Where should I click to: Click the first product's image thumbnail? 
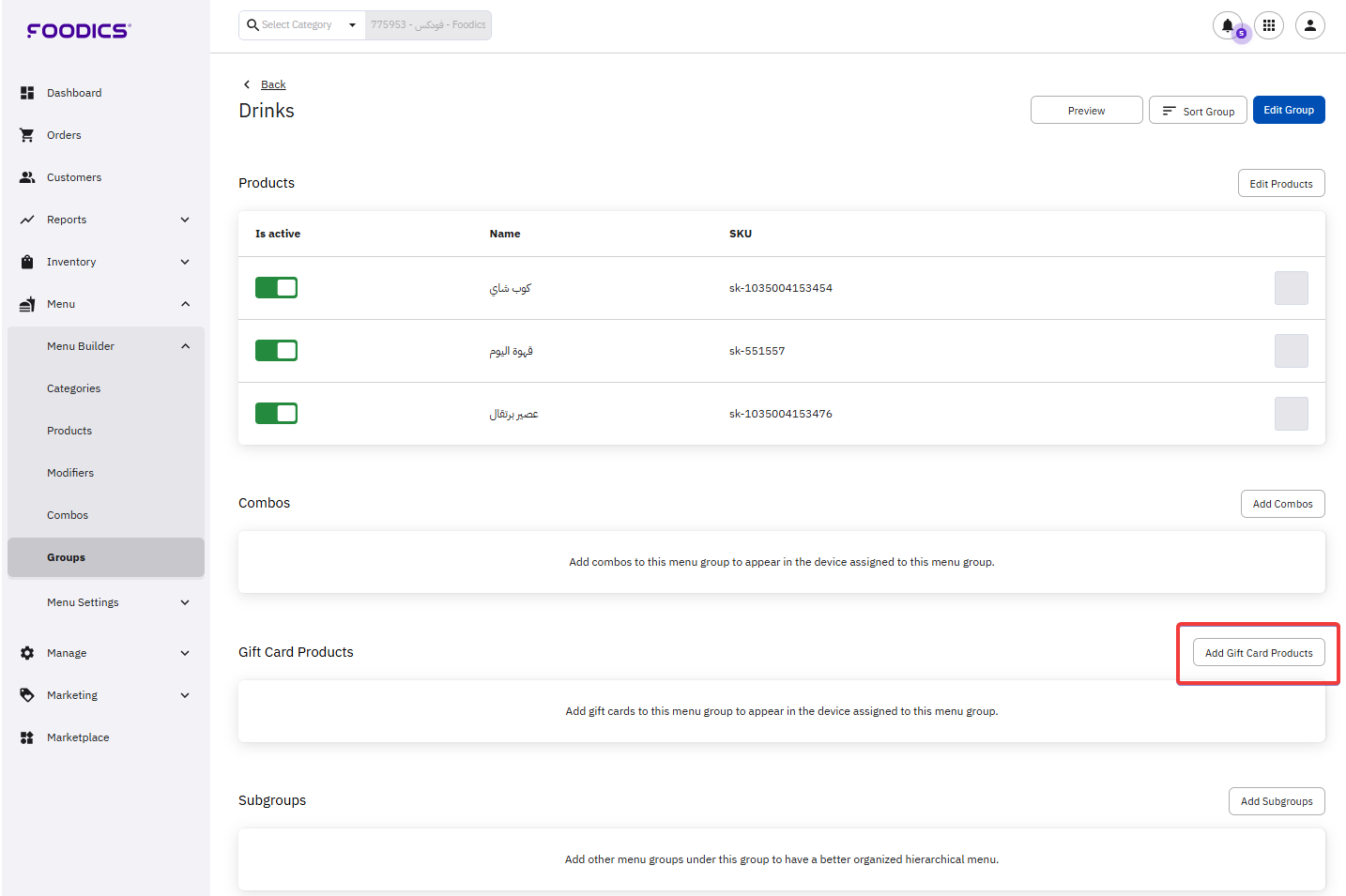click(x=1291, y=288)
